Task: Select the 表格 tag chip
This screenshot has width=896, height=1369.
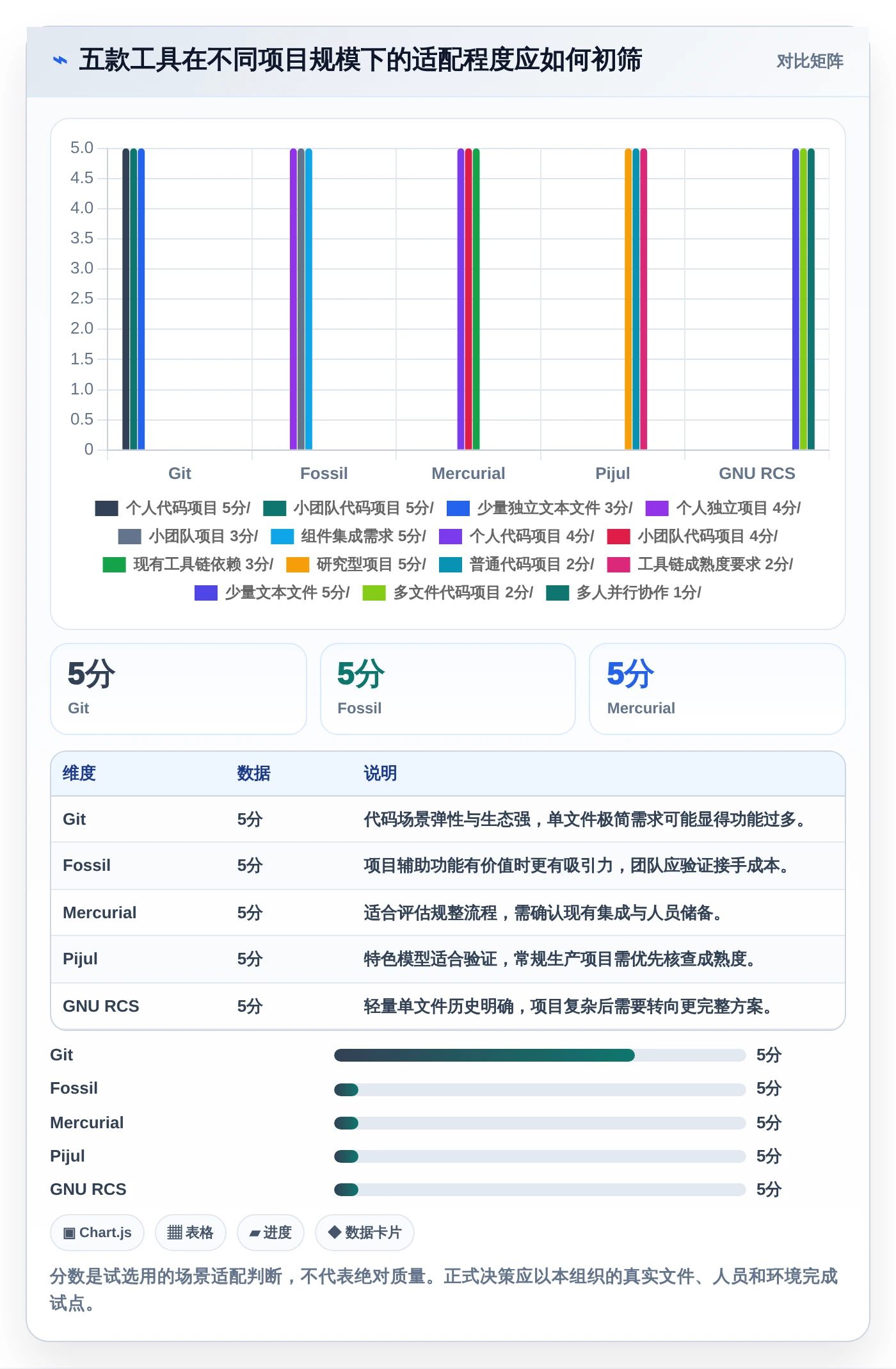Action: point(191,1233)
